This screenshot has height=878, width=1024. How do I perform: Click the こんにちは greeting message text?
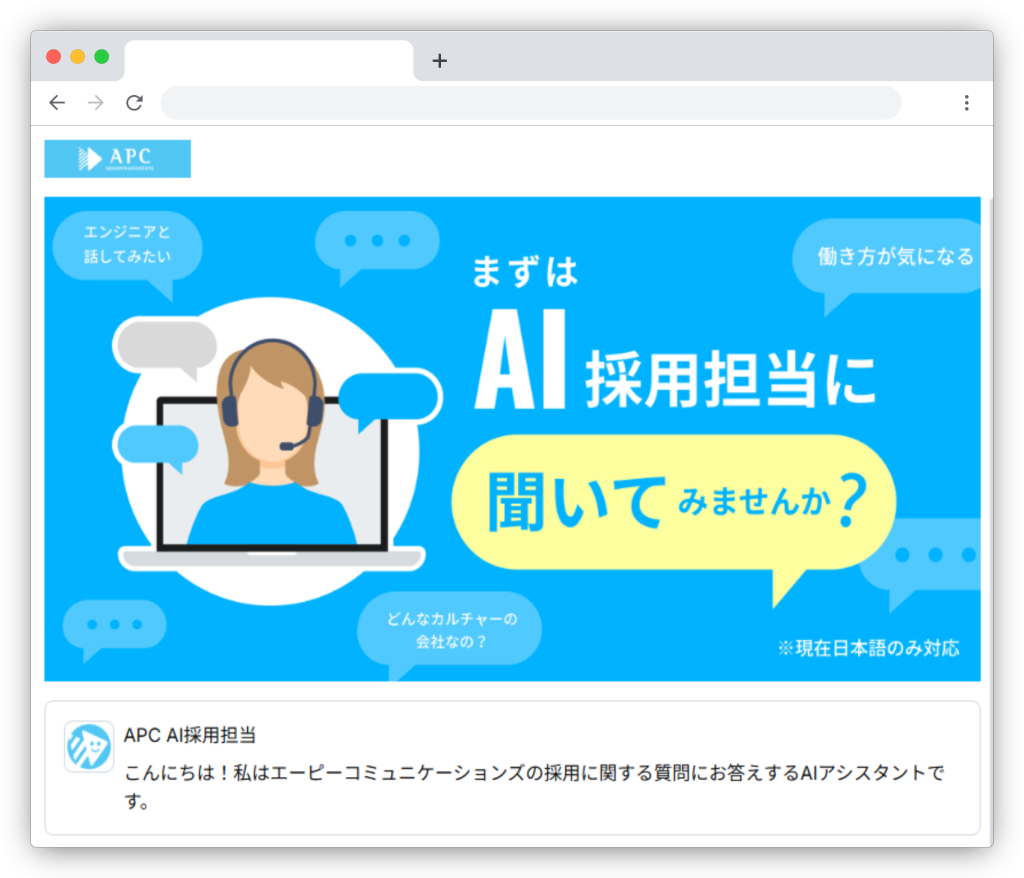(x=534, y=786)
